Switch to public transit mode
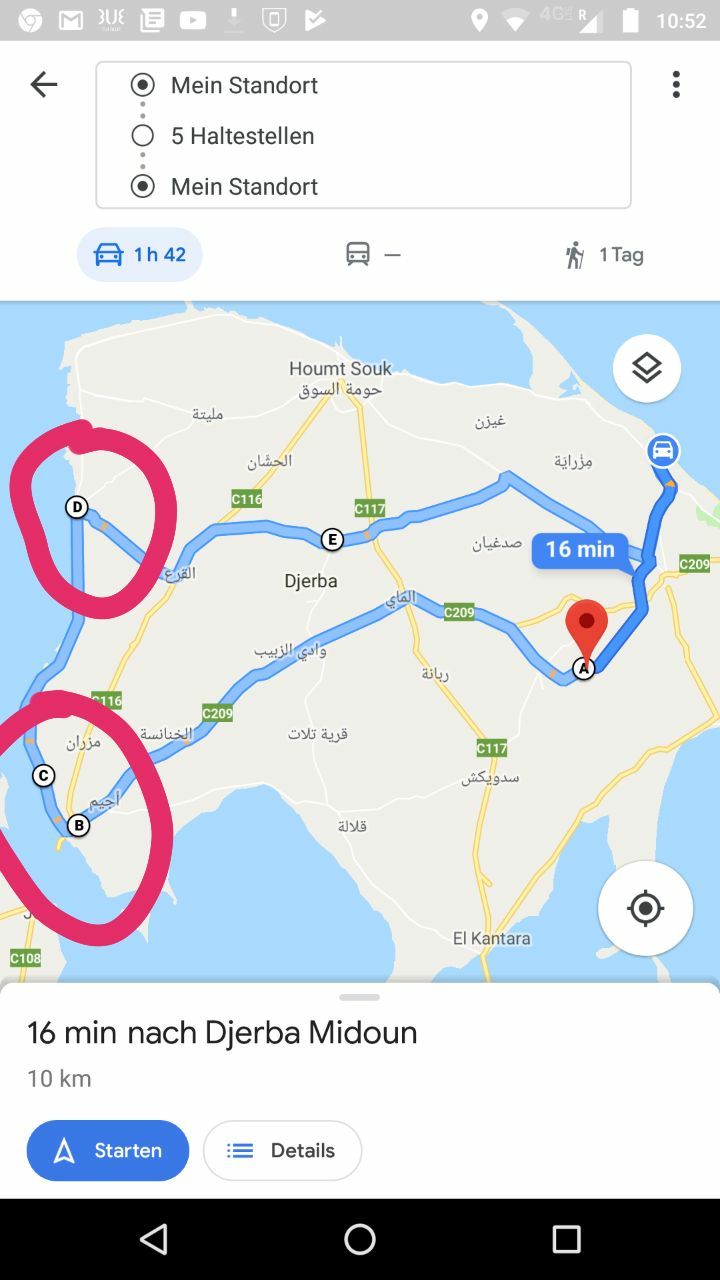This screenshot has width=720, height=1280. pos(372,255)
